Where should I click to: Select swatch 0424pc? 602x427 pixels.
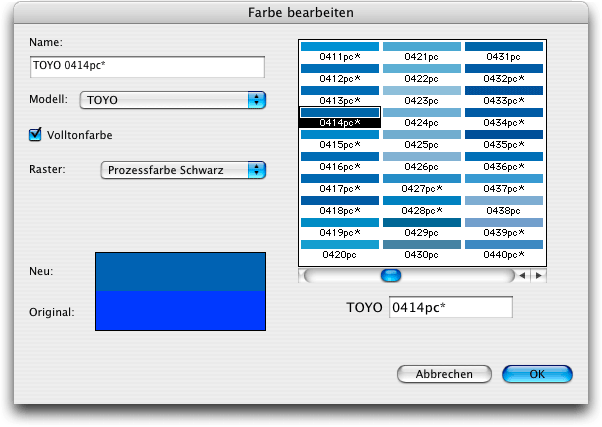422,117
